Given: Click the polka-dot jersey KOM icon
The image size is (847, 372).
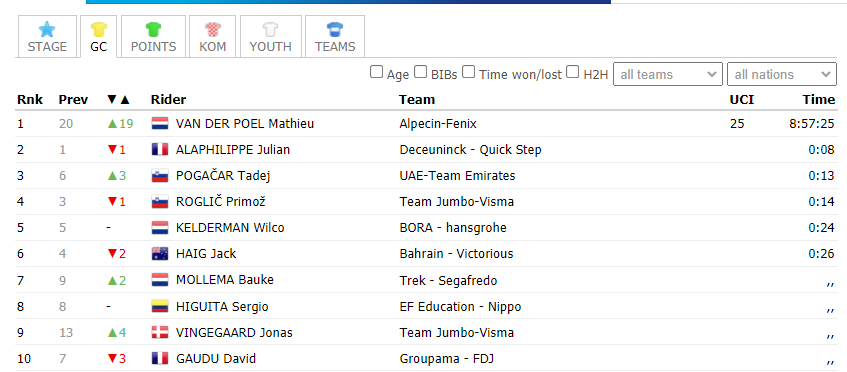Looking at the screenshot, I should click(x=212, y=29).
